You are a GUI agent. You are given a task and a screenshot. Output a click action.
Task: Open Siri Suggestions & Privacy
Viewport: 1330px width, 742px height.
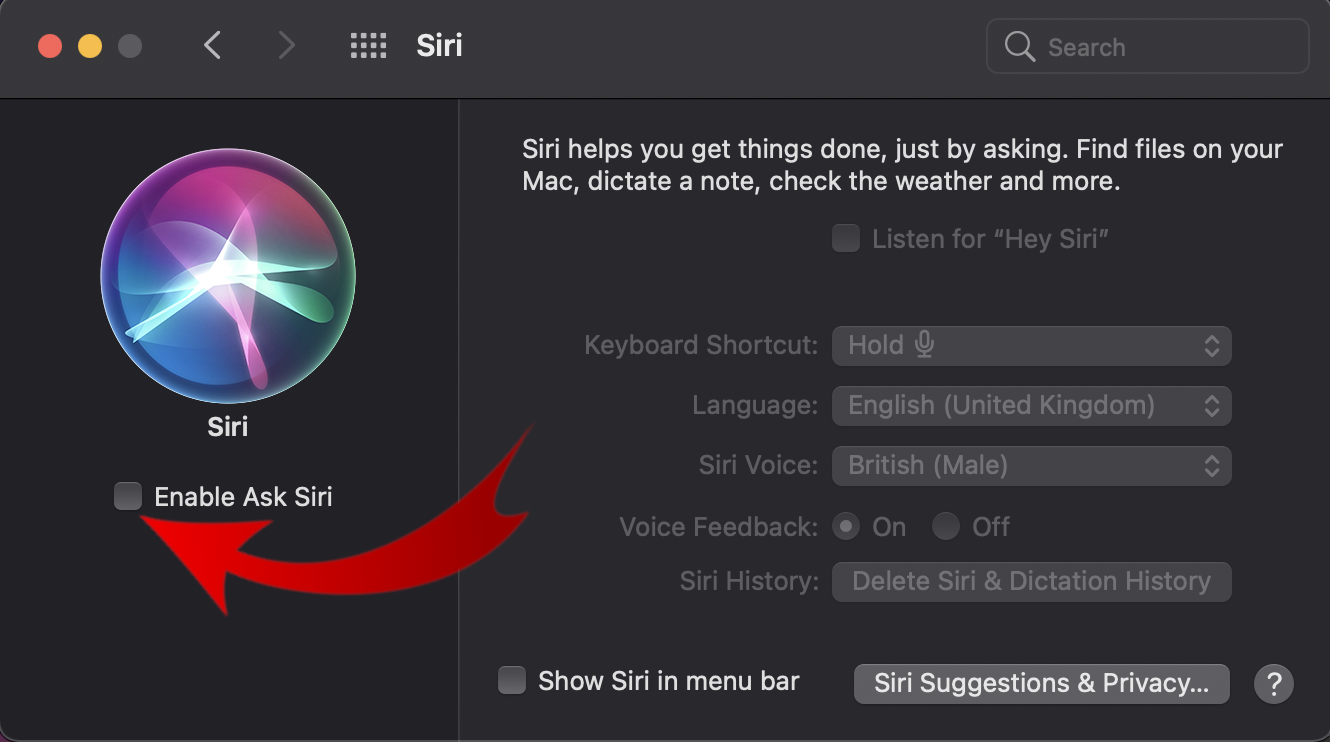1042,684
